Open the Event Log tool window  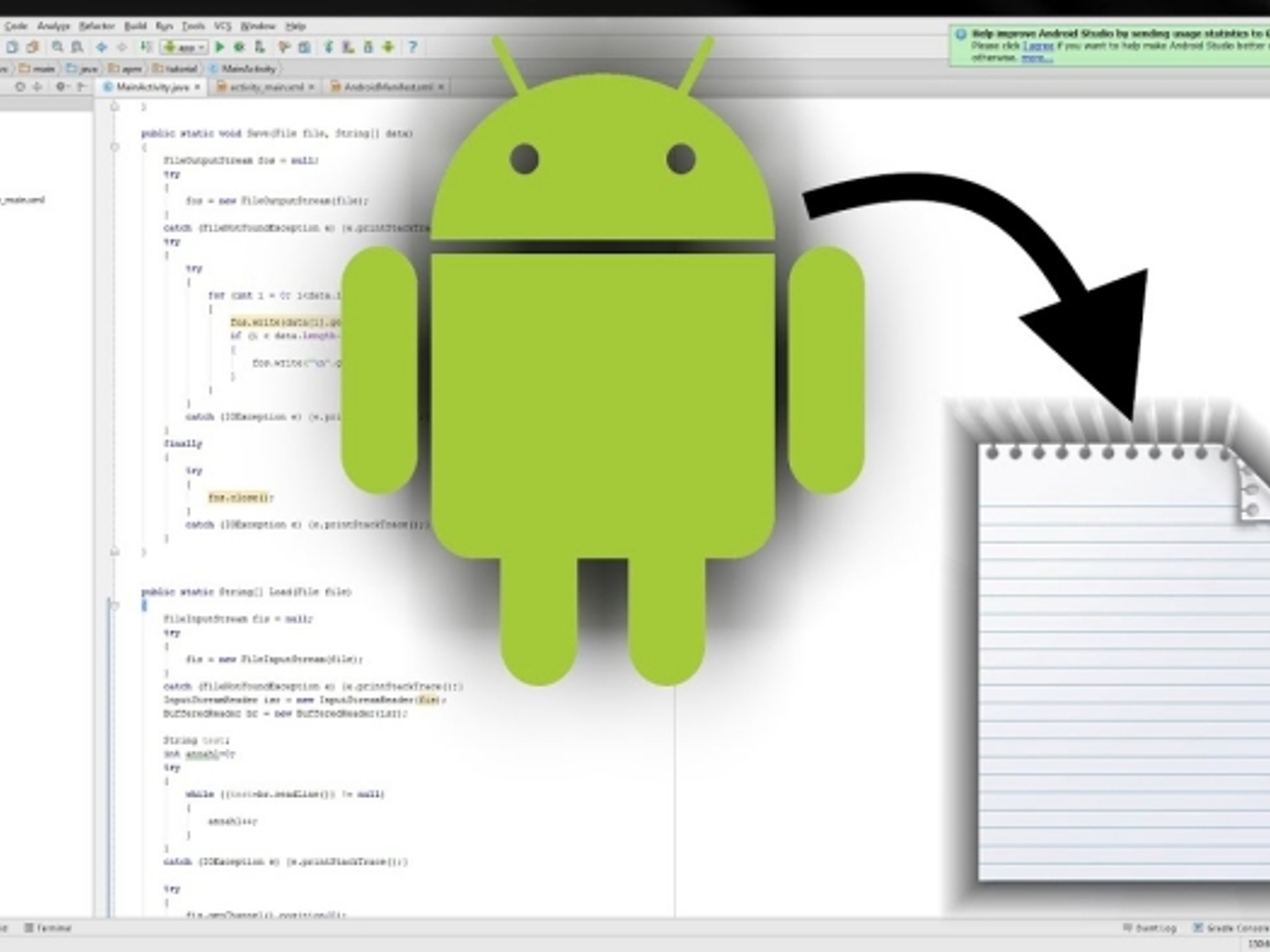[x=1150, y=928]
